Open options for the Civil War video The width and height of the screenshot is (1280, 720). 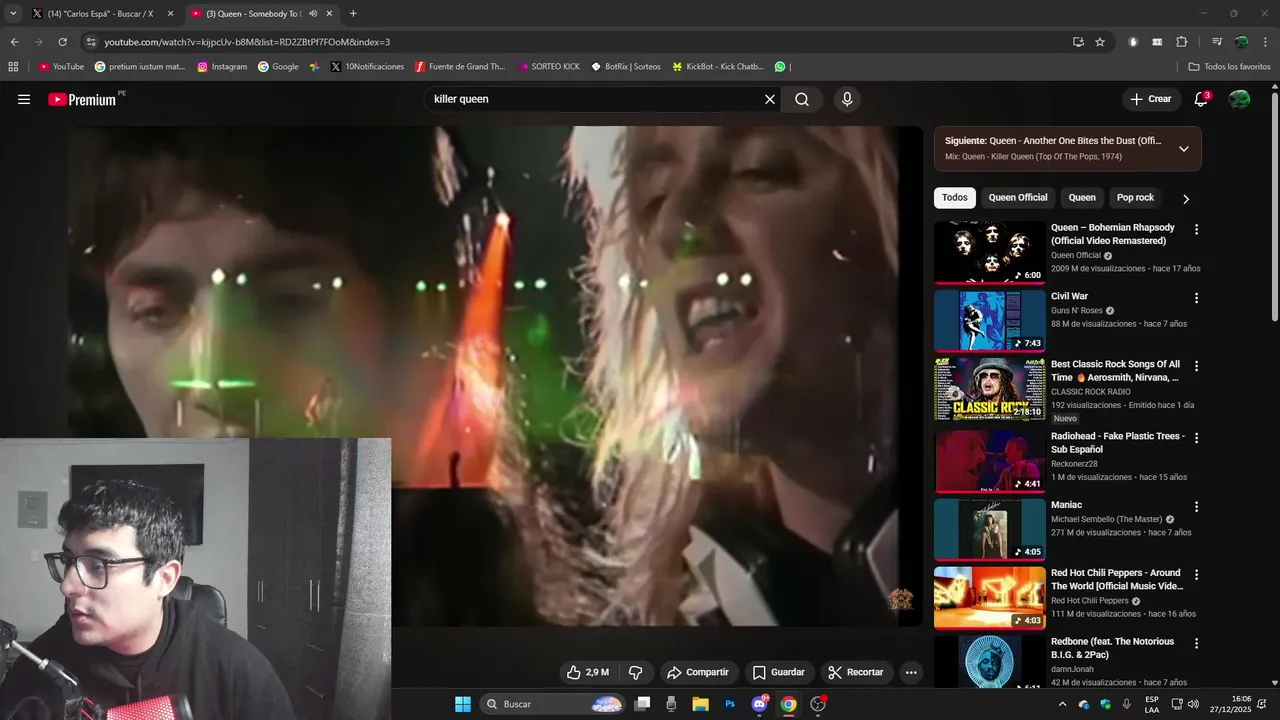(1196, 298)
